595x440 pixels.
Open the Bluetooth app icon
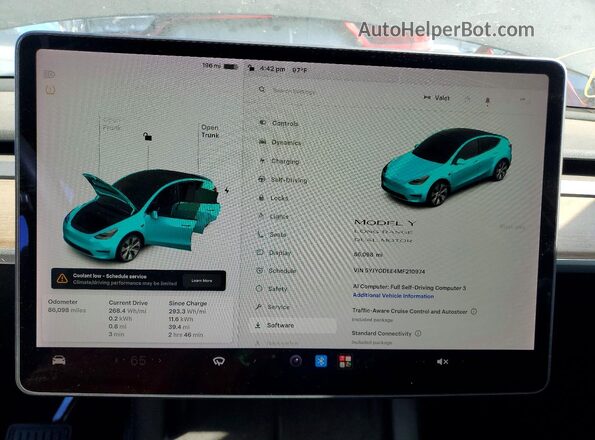point(321,361)
